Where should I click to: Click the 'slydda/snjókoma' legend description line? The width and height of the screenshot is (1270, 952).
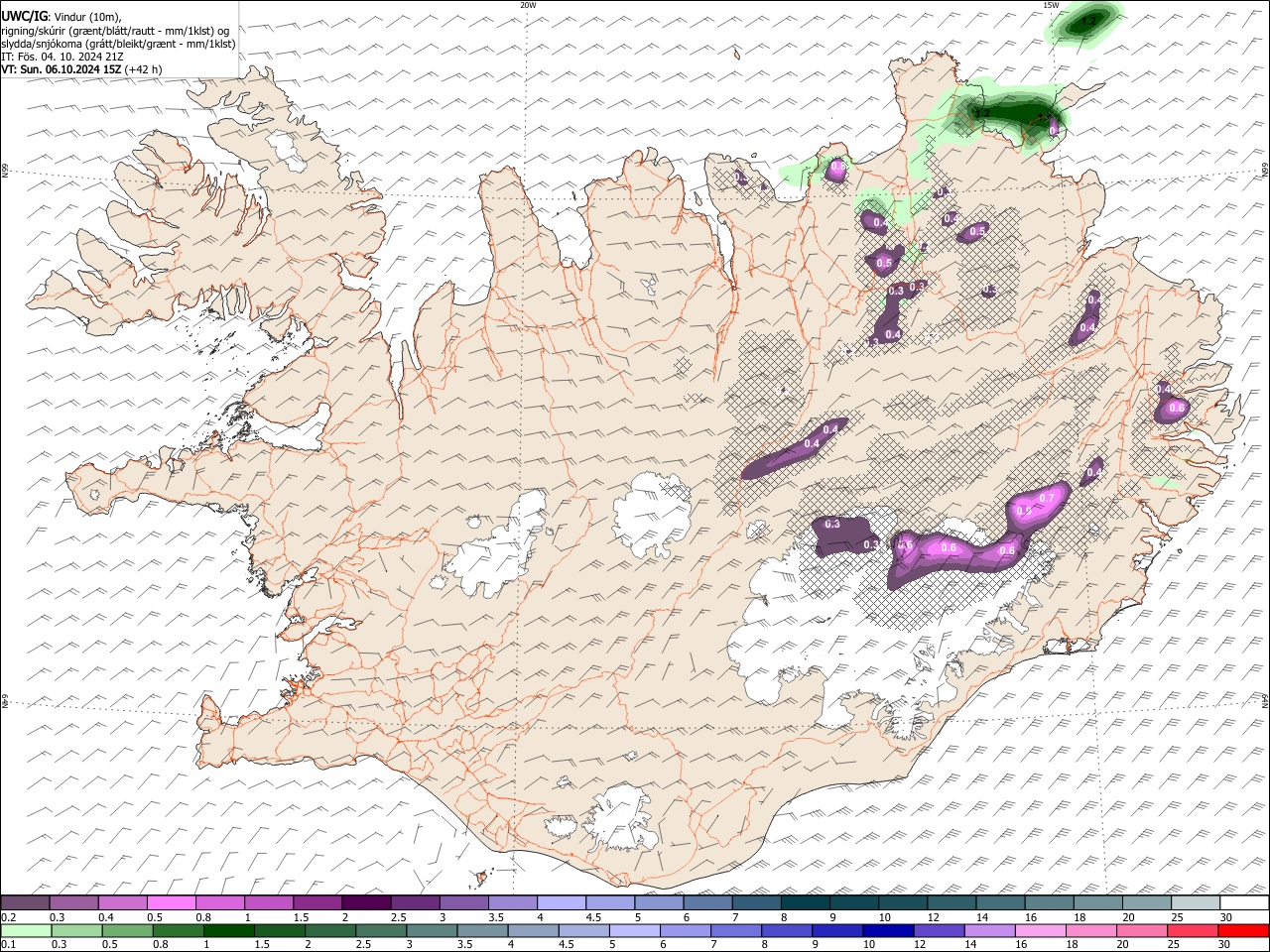(119, 44)
